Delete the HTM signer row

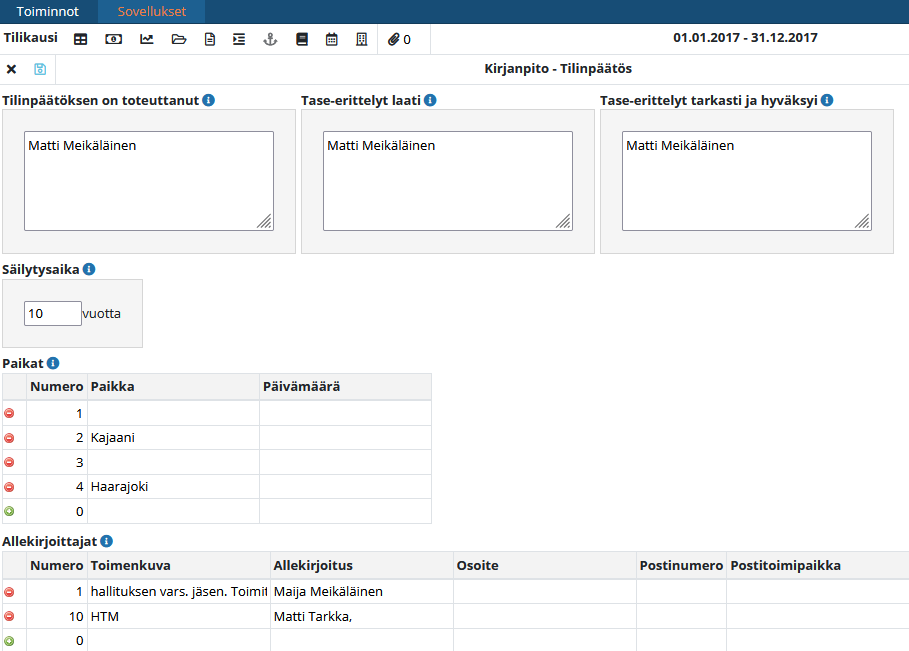click(10, 617)
